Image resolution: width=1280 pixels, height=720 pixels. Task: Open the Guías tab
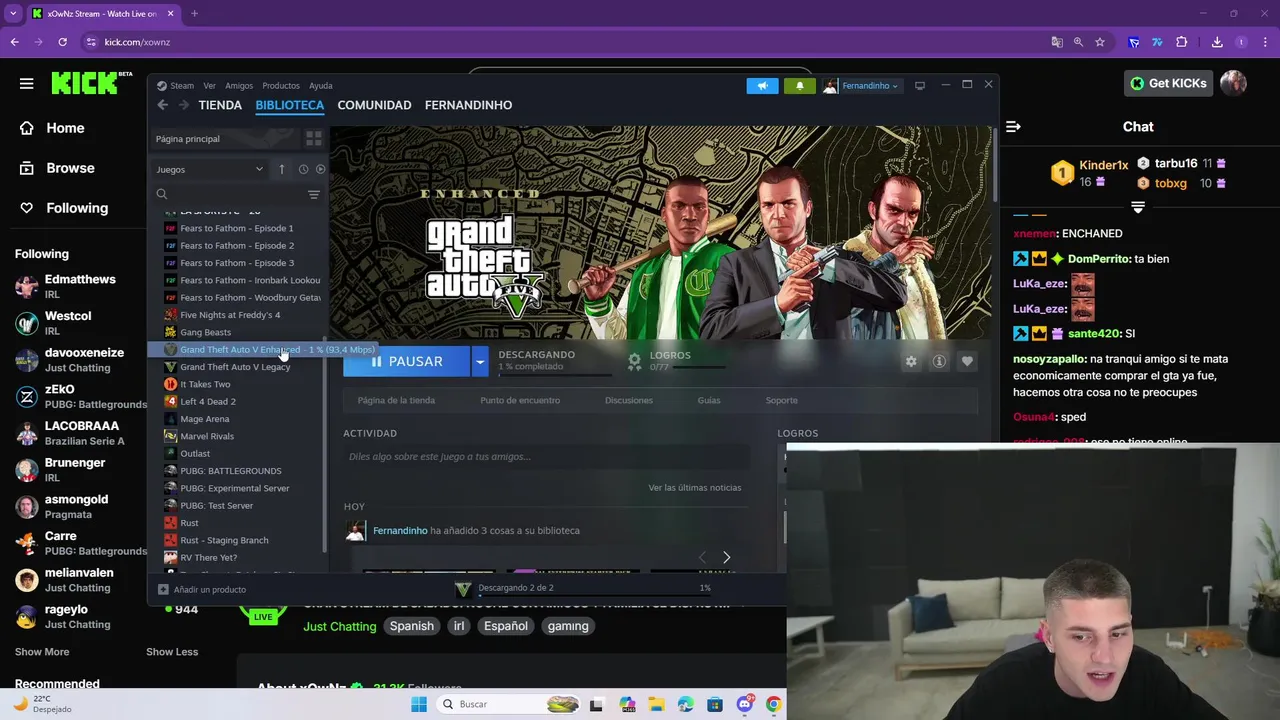point(709,400)
